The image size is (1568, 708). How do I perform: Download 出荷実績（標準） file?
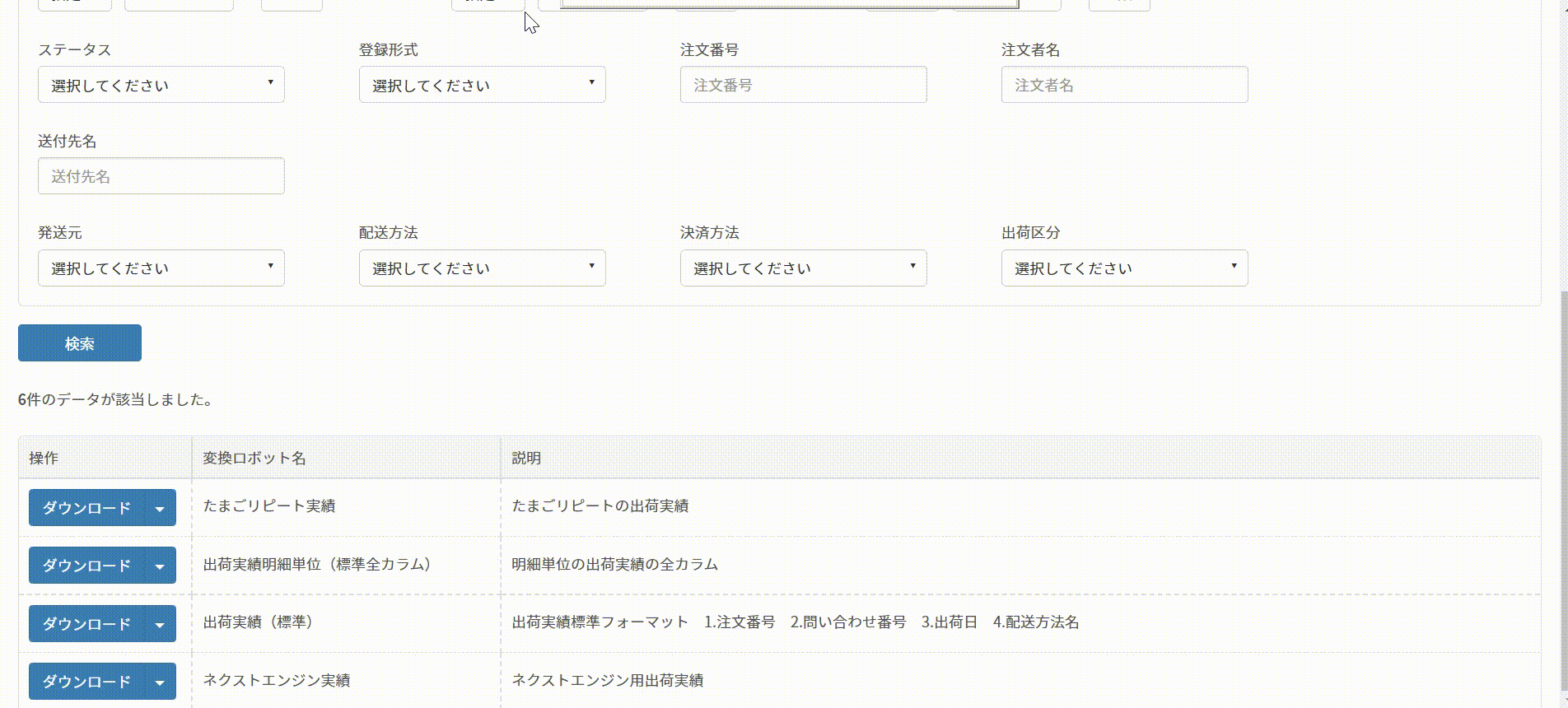[86, 624]
